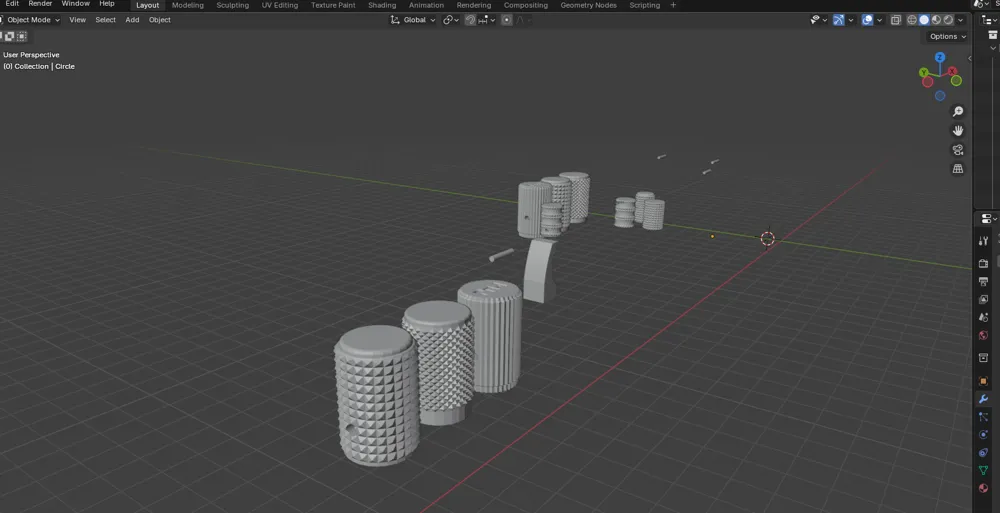Click the blue Z axis on navigation gizmo
This screenshot has height=513, width=1000.
coord(940,58)
